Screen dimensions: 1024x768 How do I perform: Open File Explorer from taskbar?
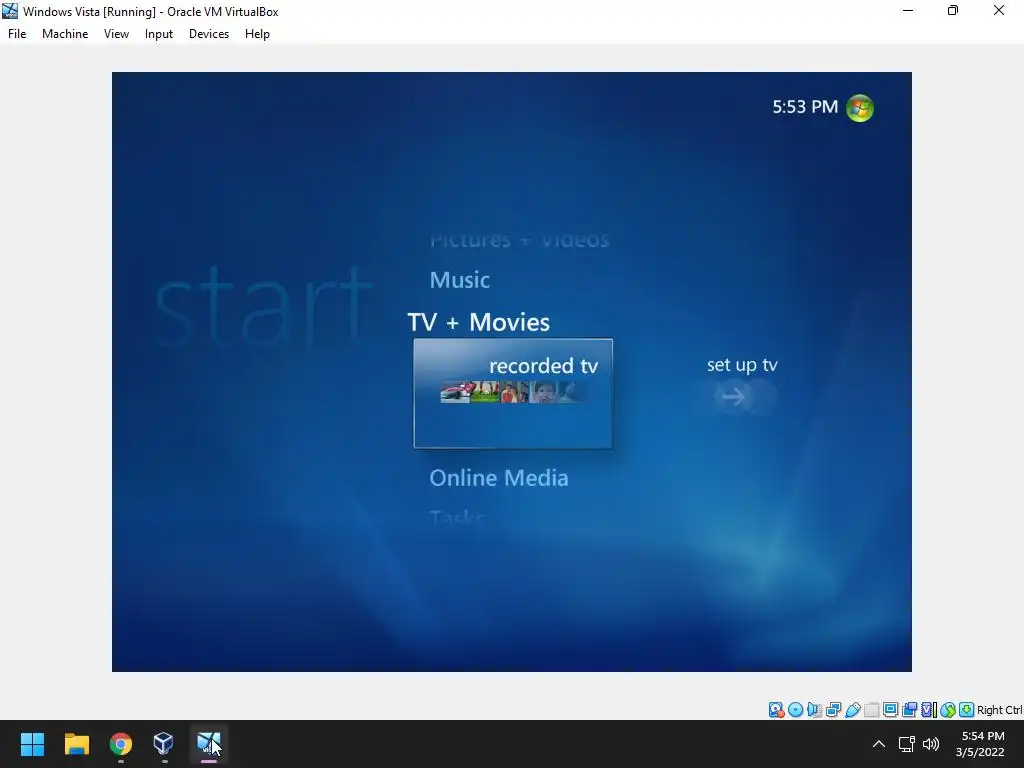pos(77,744)
